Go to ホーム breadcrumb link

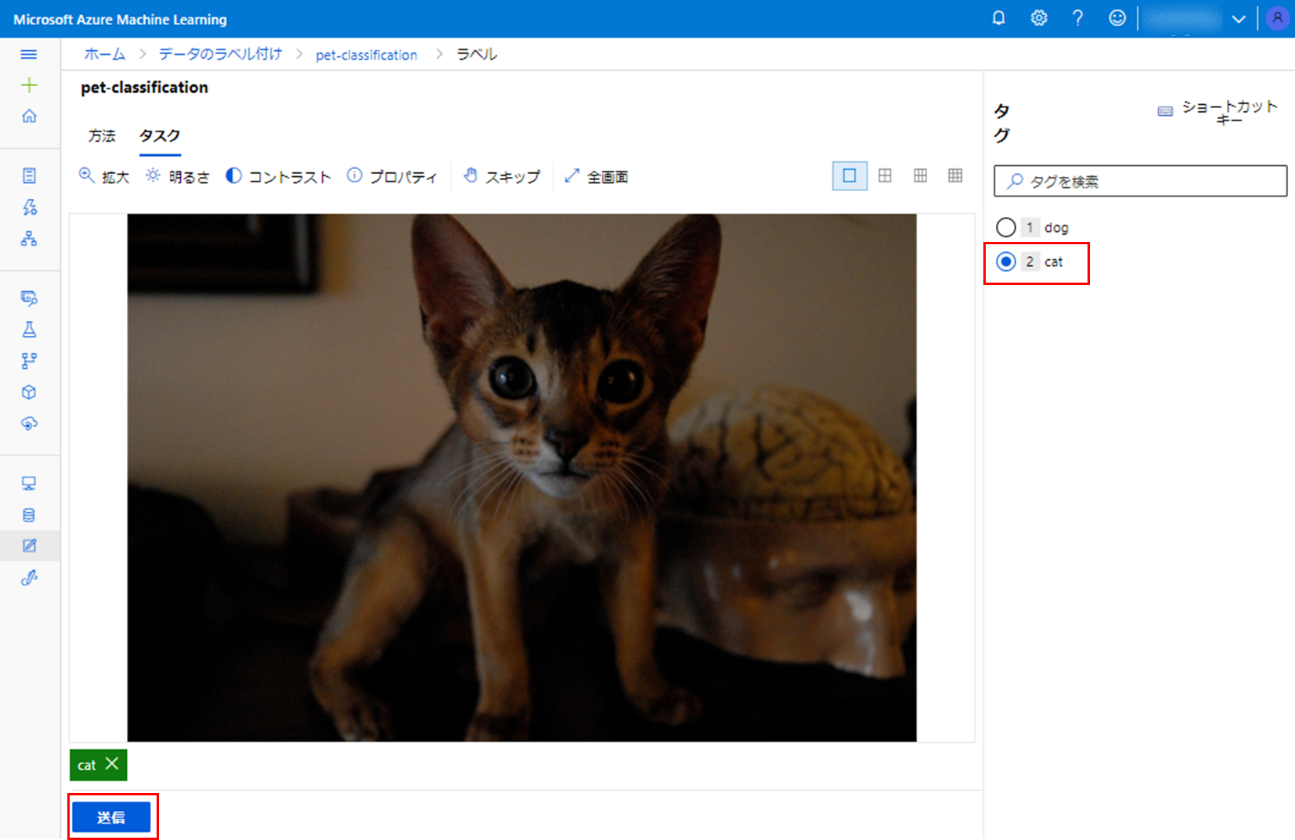pyautogui.click(x=105, y=54)
